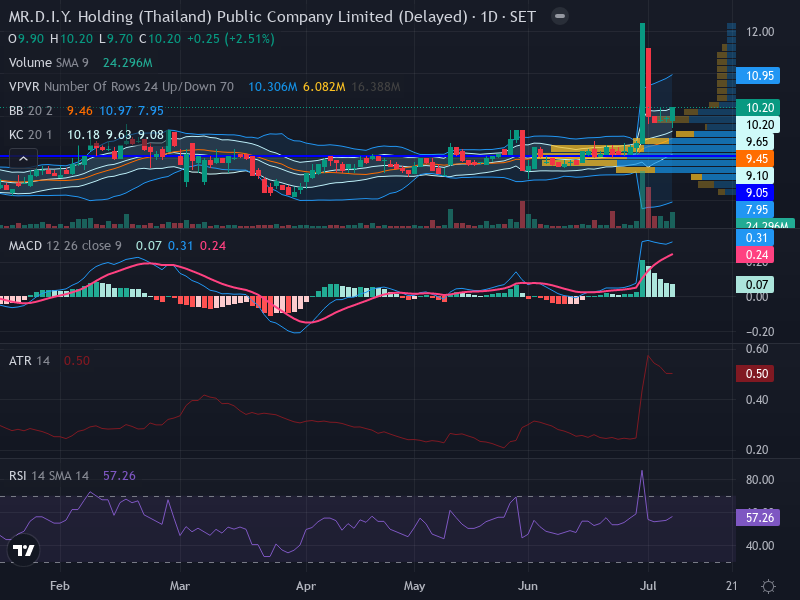This screenshot has width=800, height=600.
Task: Click the 10.95 price label on axis
Action: point(758,76)
